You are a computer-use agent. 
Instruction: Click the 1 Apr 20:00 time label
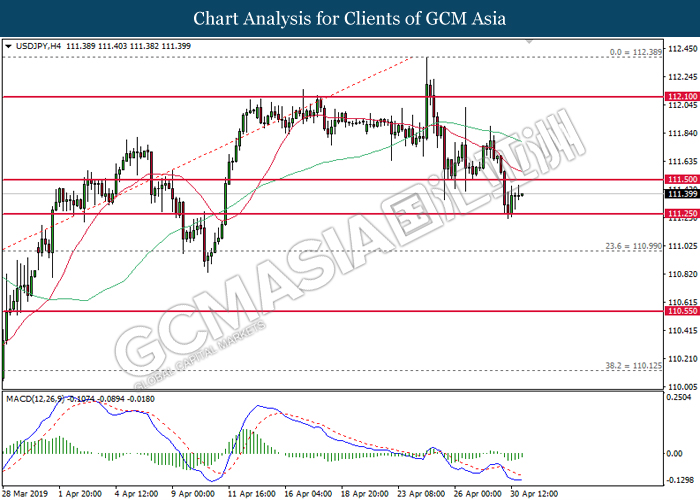point(80,494)
